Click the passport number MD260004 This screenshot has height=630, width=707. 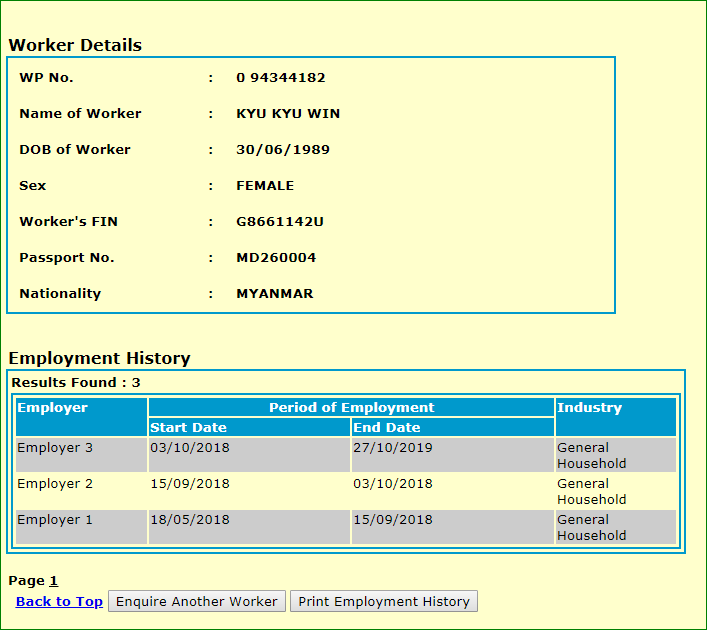click(276, 258)
